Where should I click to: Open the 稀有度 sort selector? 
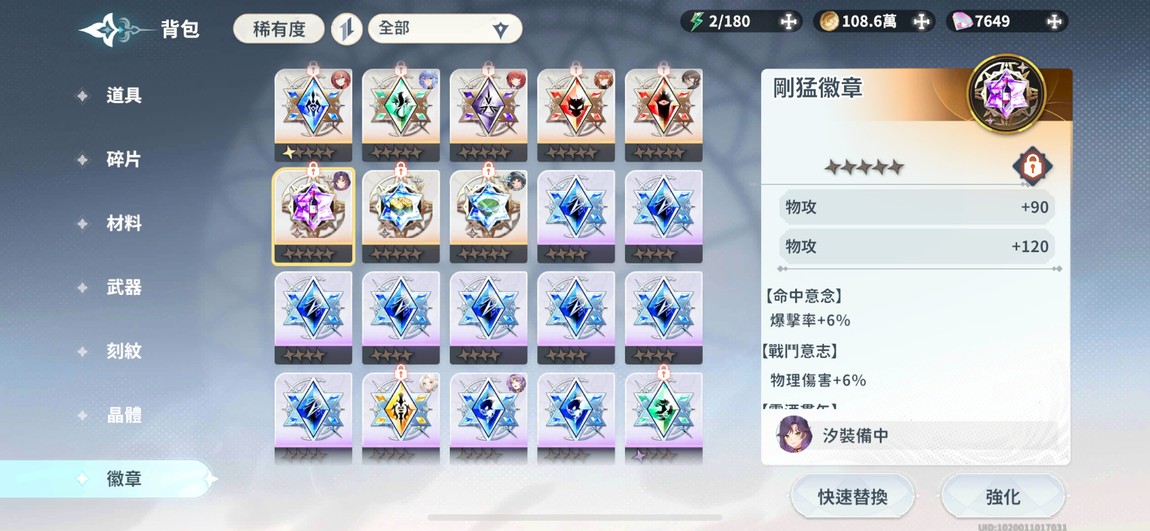click(279, 29)
